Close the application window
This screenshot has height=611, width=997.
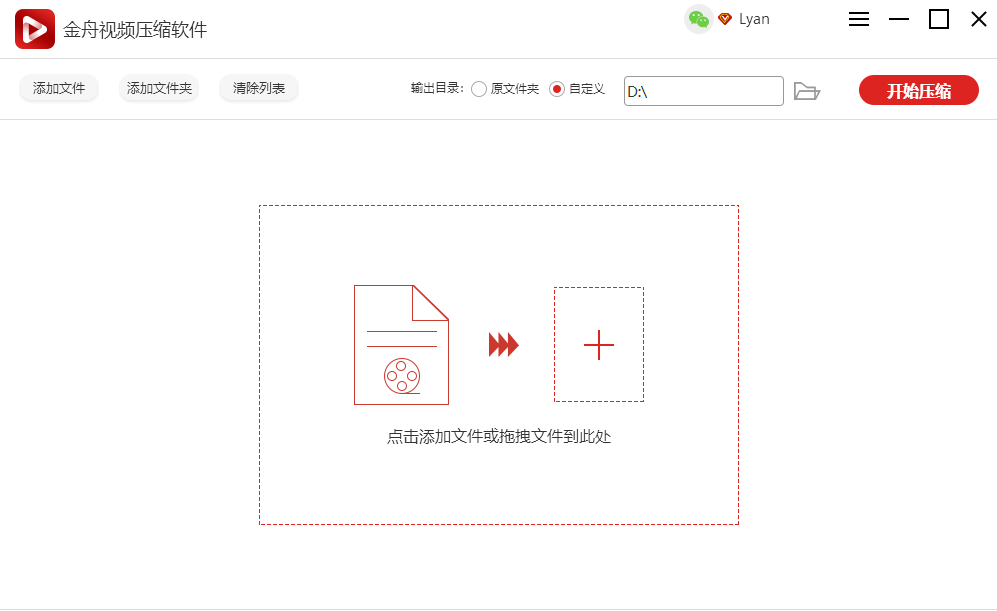[x=979, y=19]
